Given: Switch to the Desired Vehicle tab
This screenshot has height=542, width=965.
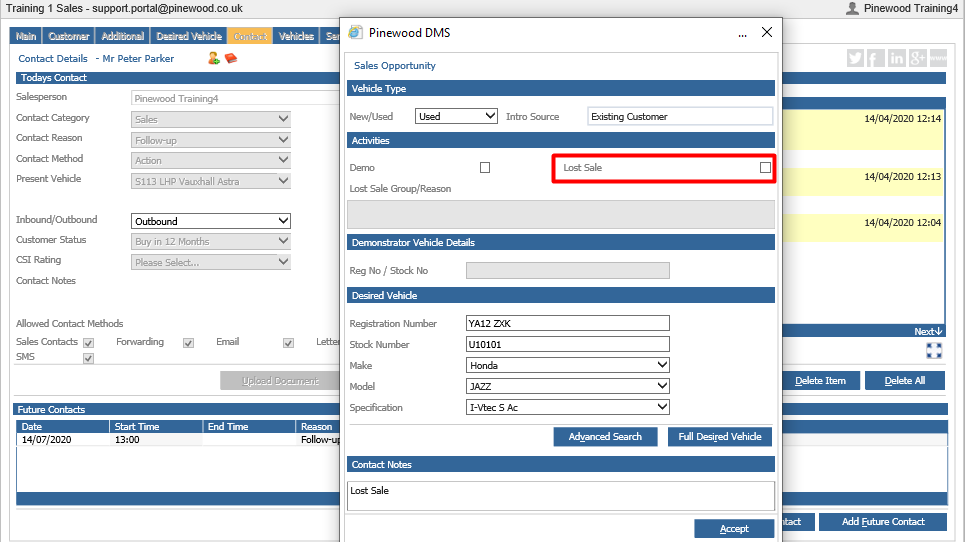Looking at the screenshot, I should click(189, 36).
